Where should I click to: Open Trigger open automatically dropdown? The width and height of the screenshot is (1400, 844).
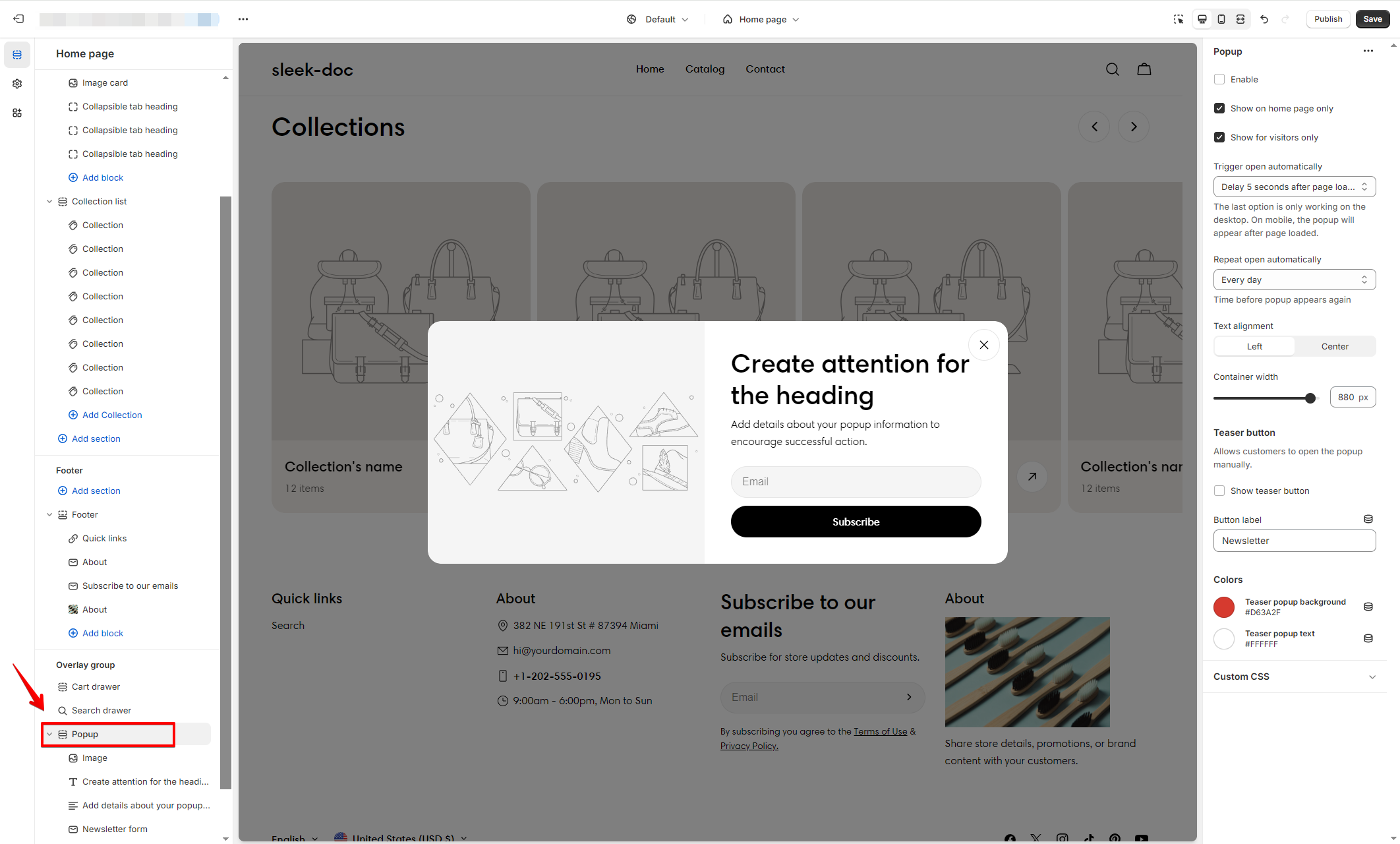tap(1295, 187)
